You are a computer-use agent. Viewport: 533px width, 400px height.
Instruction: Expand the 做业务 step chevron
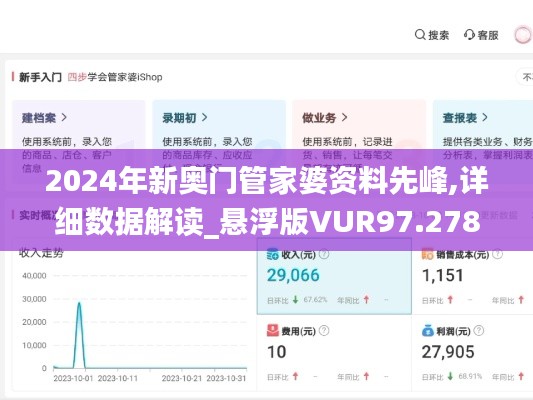point(344,118)
